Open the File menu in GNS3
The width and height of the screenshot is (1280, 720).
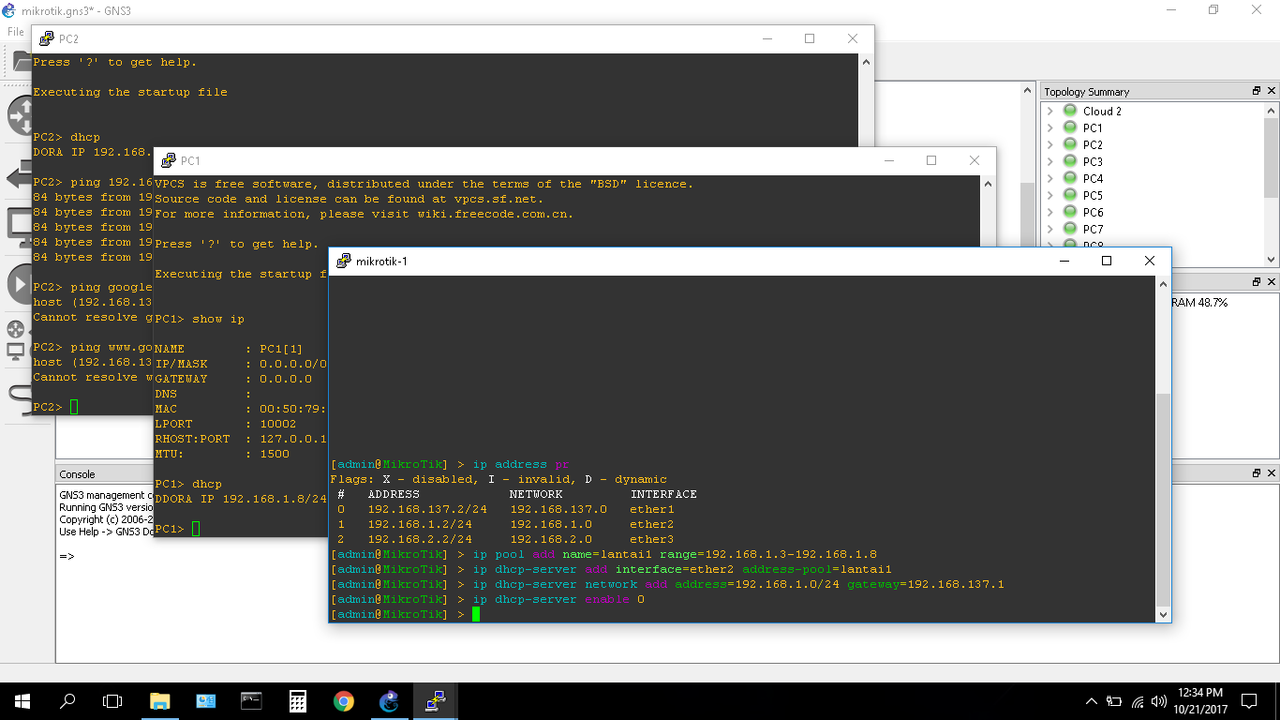(x=15, y=31)
